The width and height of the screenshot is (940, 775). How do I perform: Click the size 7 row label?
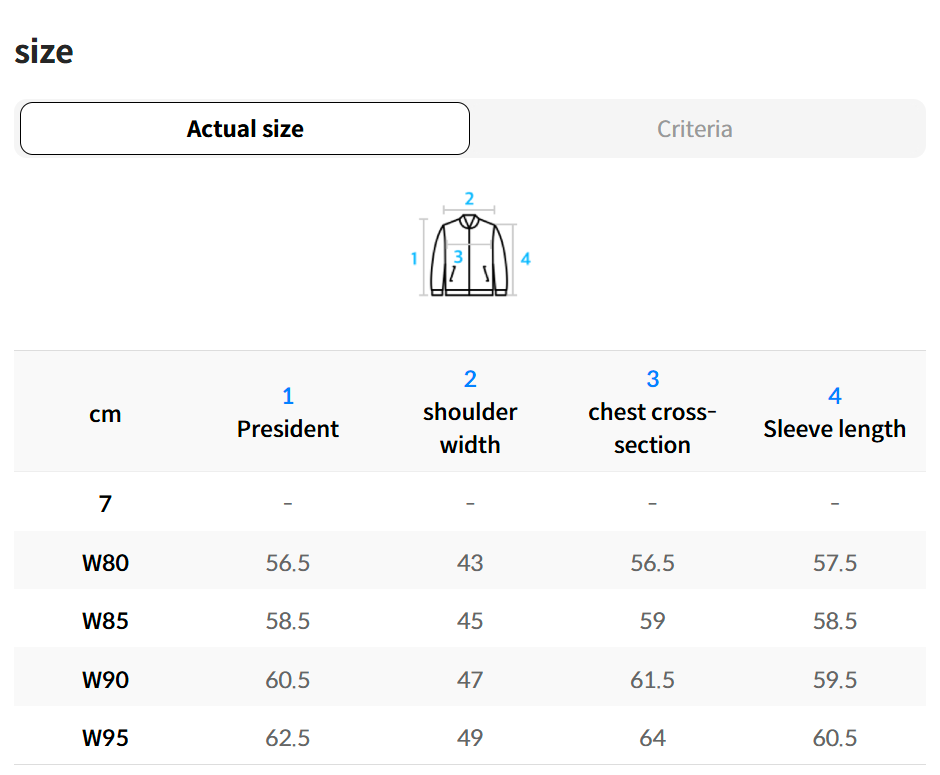pyautogui.click(x=105, y=503)
